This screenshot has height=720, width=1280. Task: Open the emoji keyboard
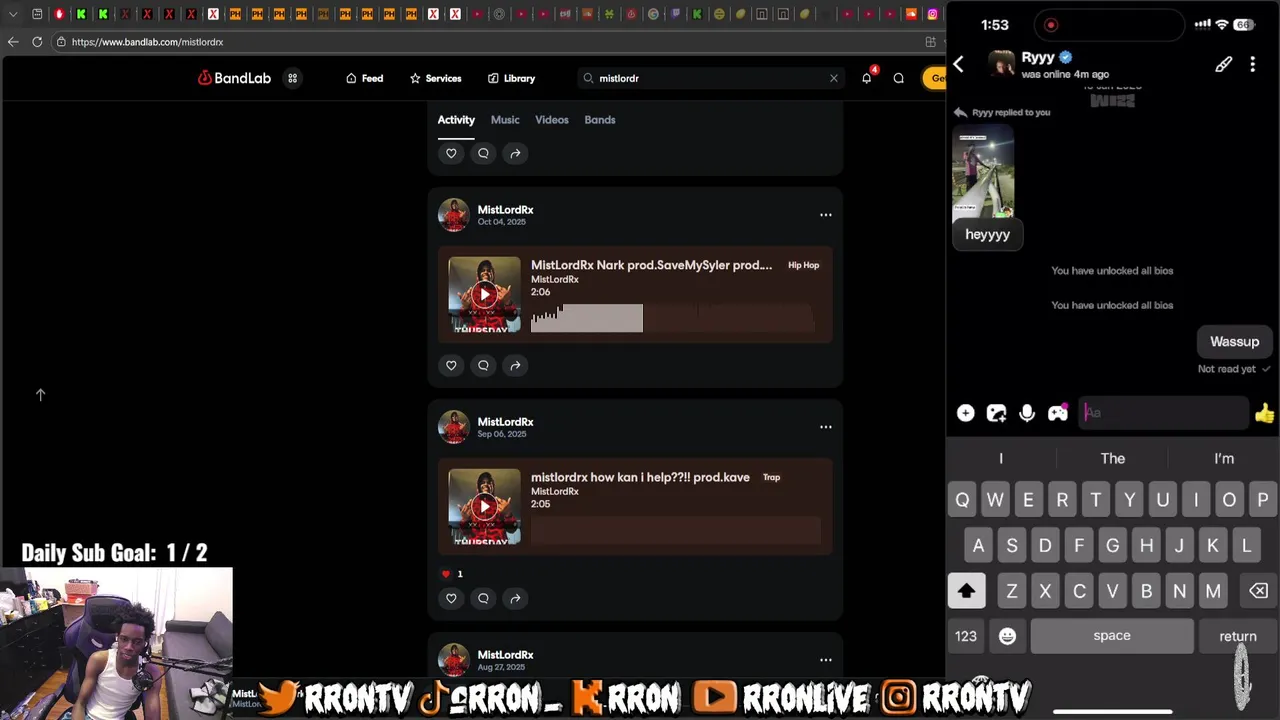pos(1007,636)
